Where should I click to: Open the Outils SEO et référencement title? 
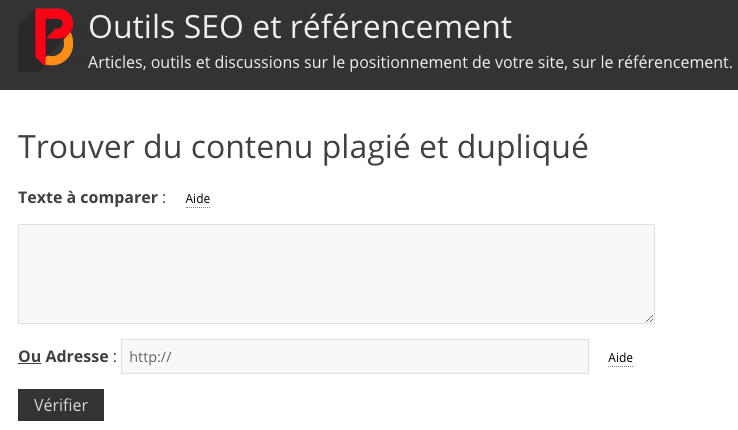pyautogui.click(x=299, y=27)
